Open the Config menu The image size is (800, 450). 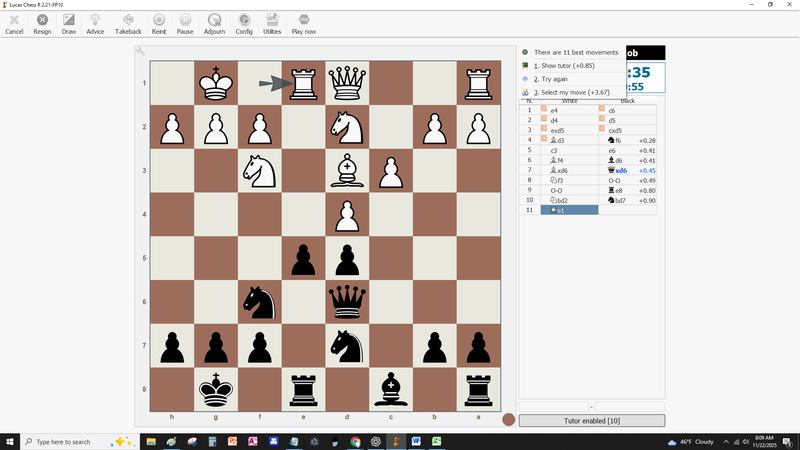pos(244,24)
